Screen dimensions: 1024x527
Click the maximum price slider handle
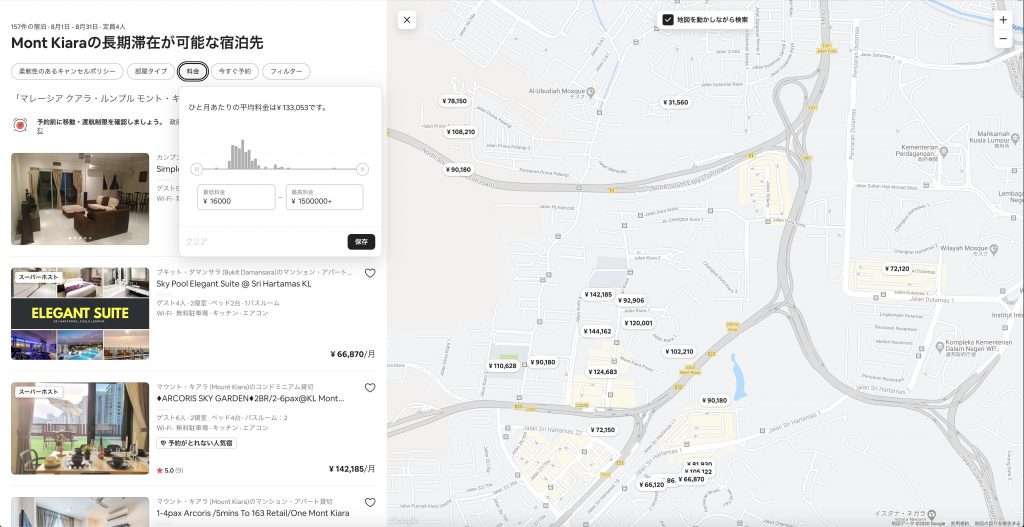(x=362, y=169)
